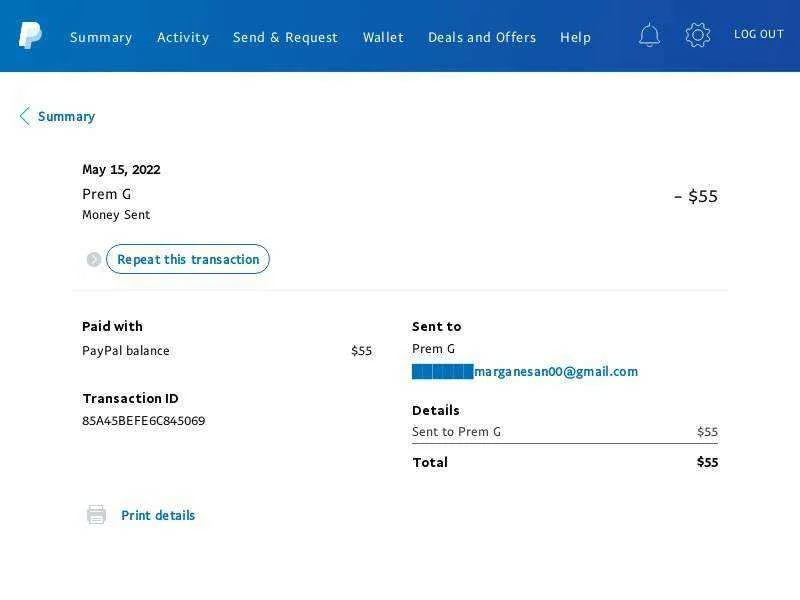Click the PayPal logo icon
This screenshot has height=600, width=800.
(x=30, y=35)
